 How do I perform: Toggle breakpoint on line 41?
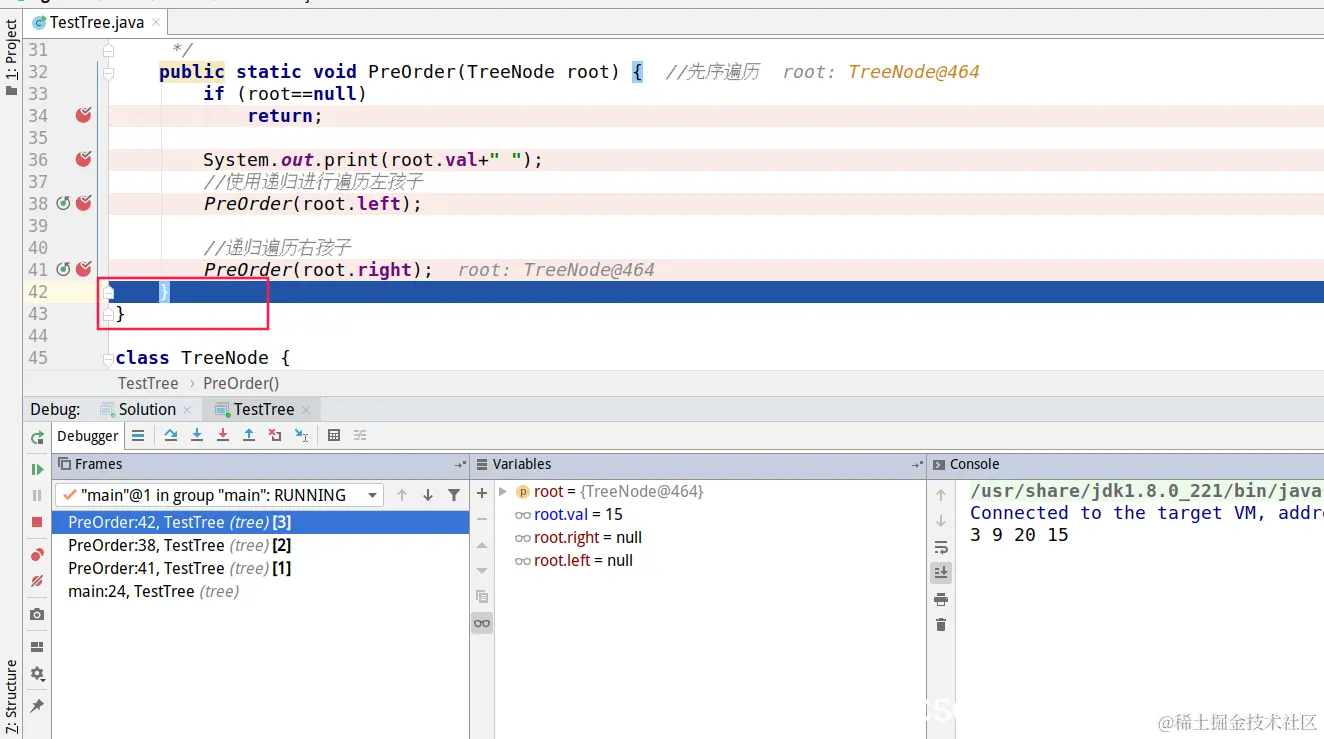point(84,269)
